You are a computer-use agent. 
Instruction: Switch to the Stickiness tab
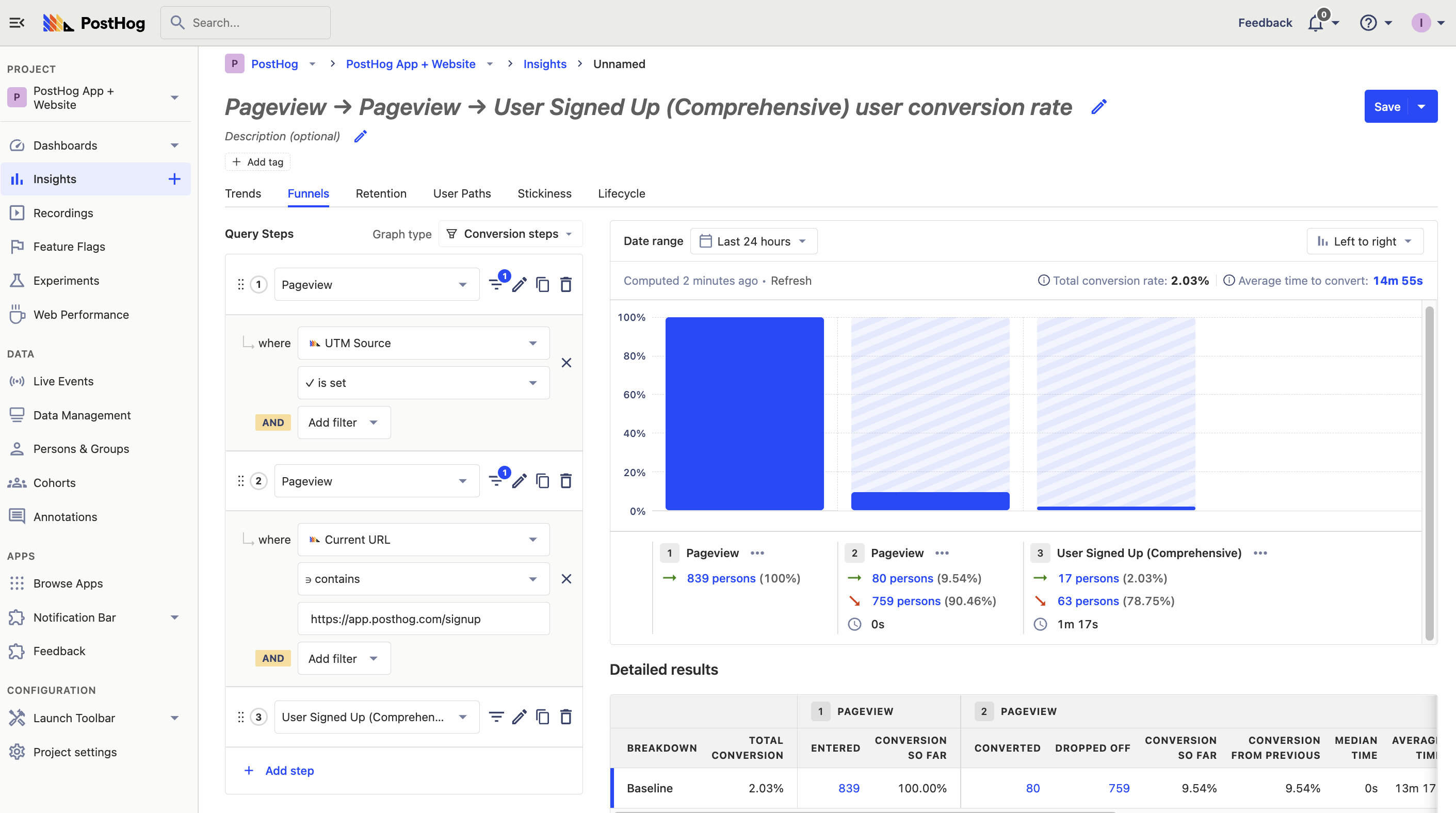(x=544, y=193)
